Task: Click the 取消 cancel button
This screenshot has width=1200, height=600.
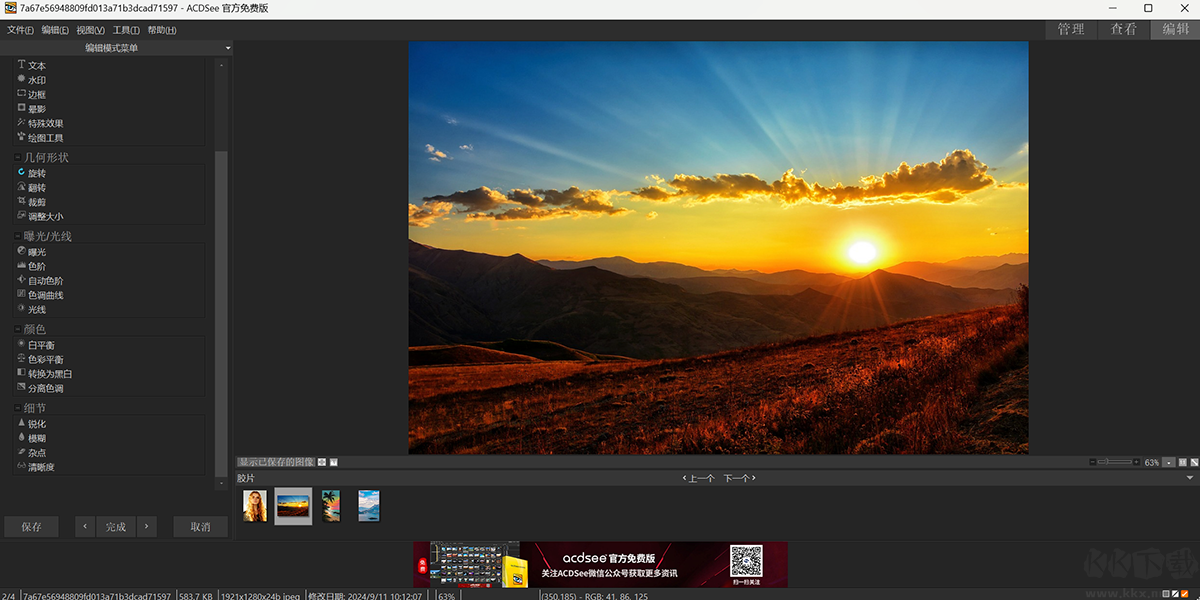Action: tap(200, 527)
